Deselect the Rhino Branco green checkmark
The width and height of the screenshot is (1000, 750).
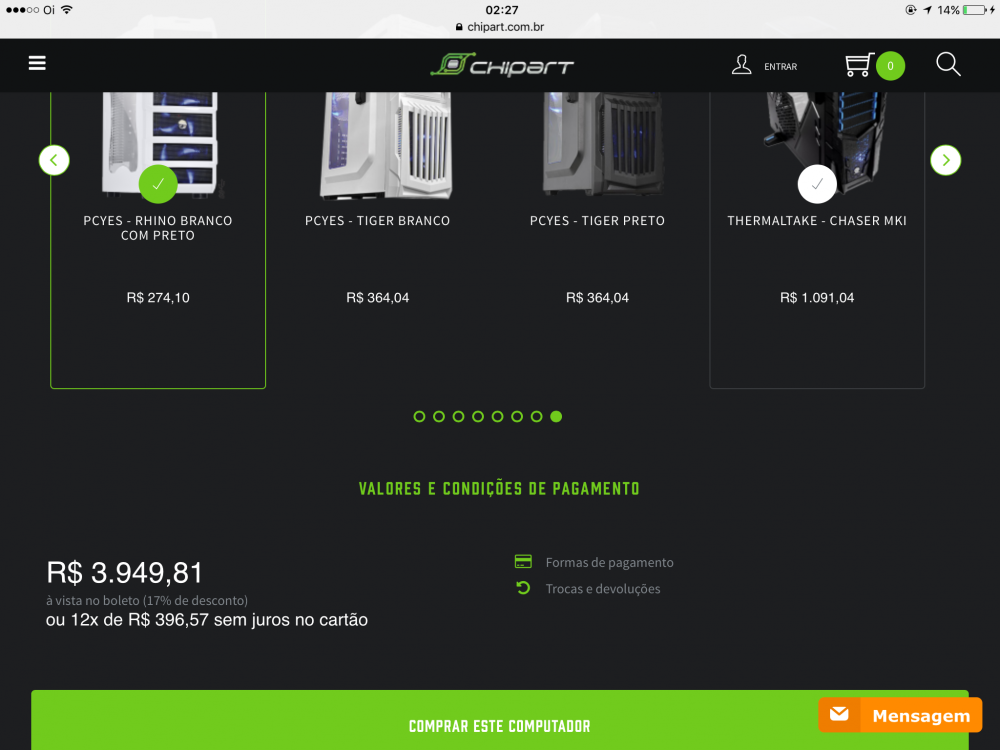158,184
